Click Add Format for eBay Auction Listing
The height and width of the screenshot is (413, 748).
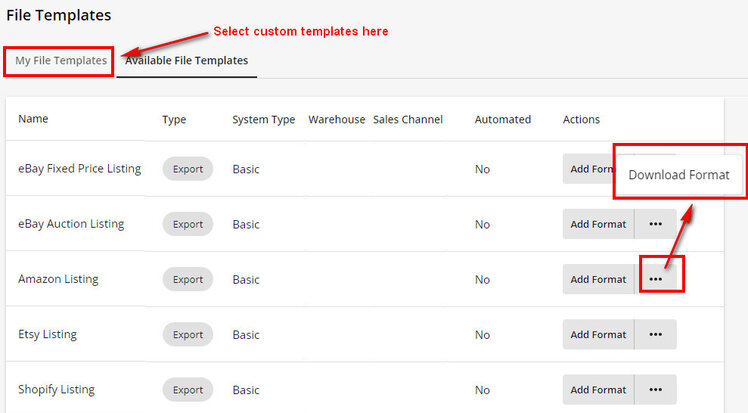click(598, 224)
